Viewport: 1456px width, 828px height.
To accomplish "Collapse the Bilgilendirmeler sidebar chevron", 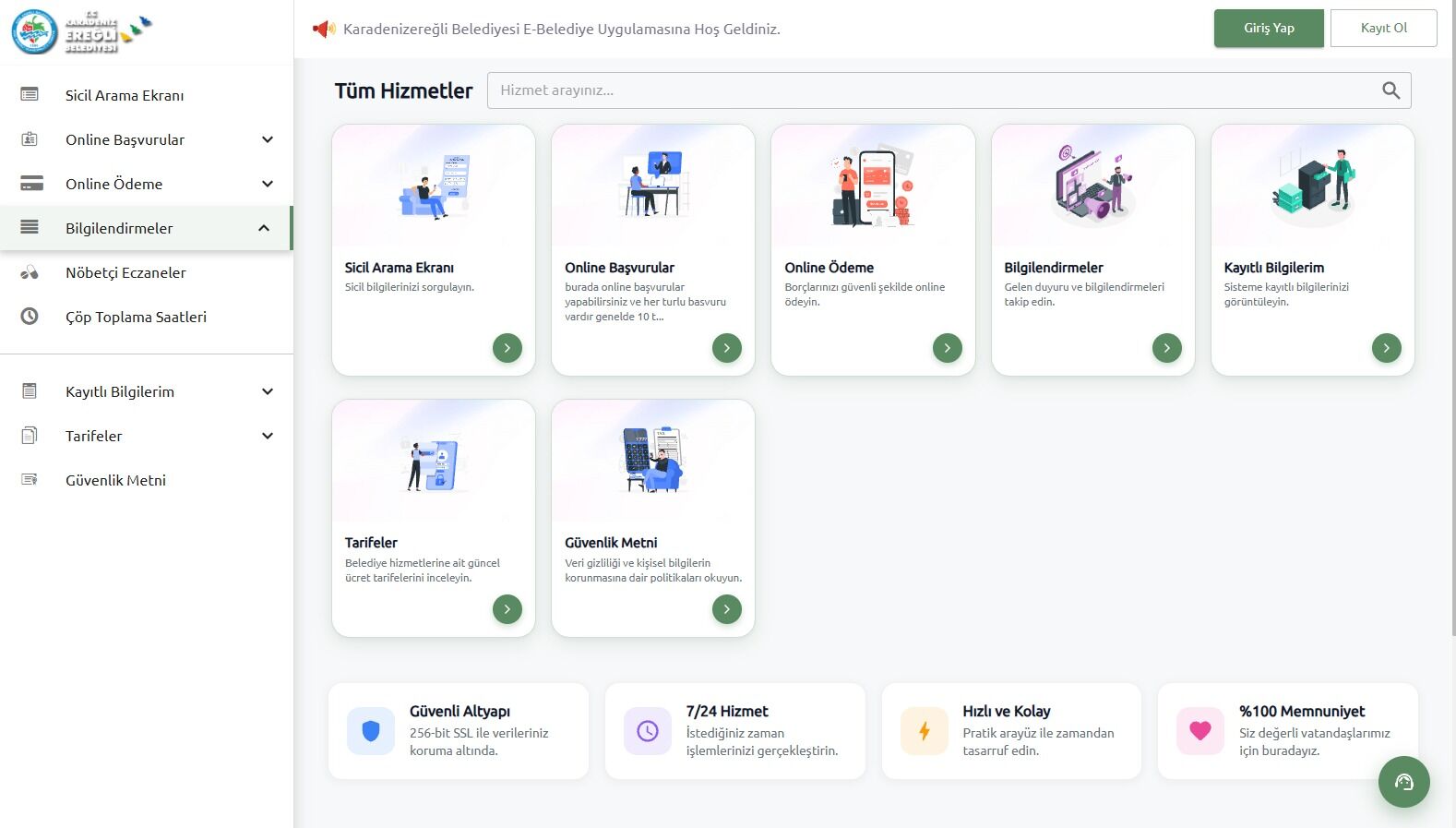I will [264, 228].
